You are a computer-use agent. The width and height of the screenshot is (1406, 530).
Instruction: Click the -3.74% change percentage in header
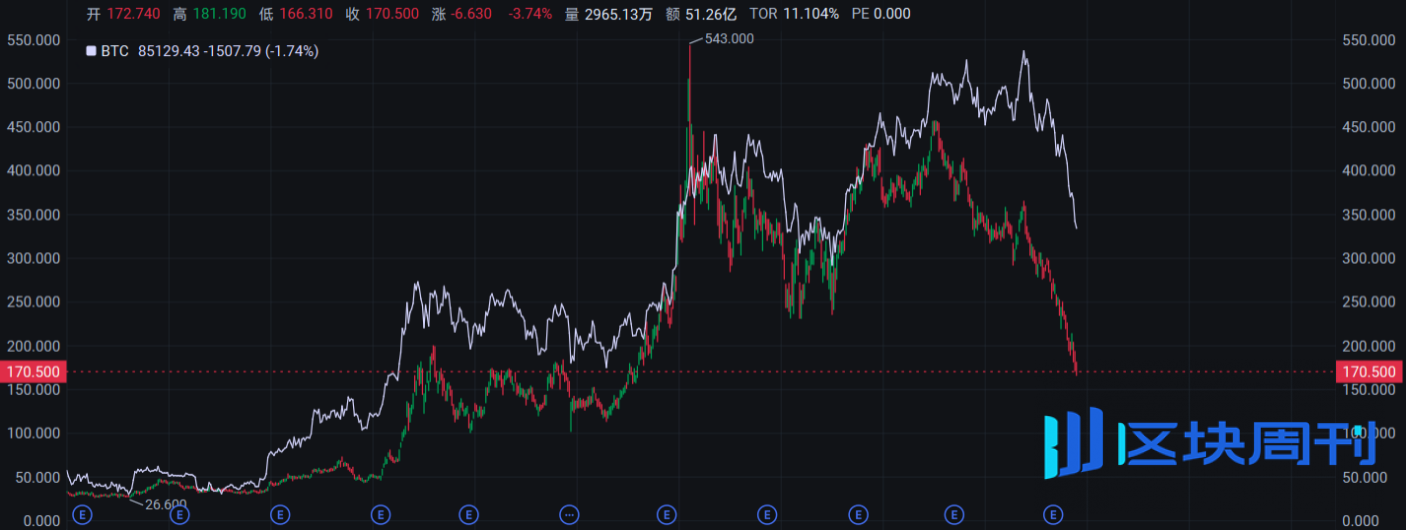[x=531, y=14]
